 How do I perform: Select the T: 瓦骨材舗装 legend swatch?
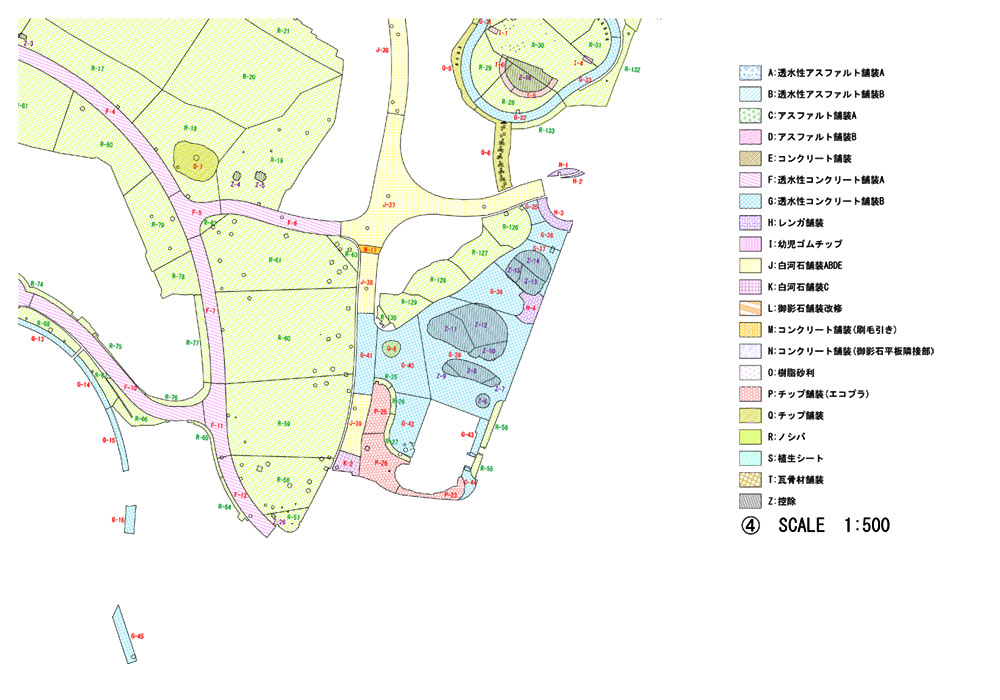(750, 480)
